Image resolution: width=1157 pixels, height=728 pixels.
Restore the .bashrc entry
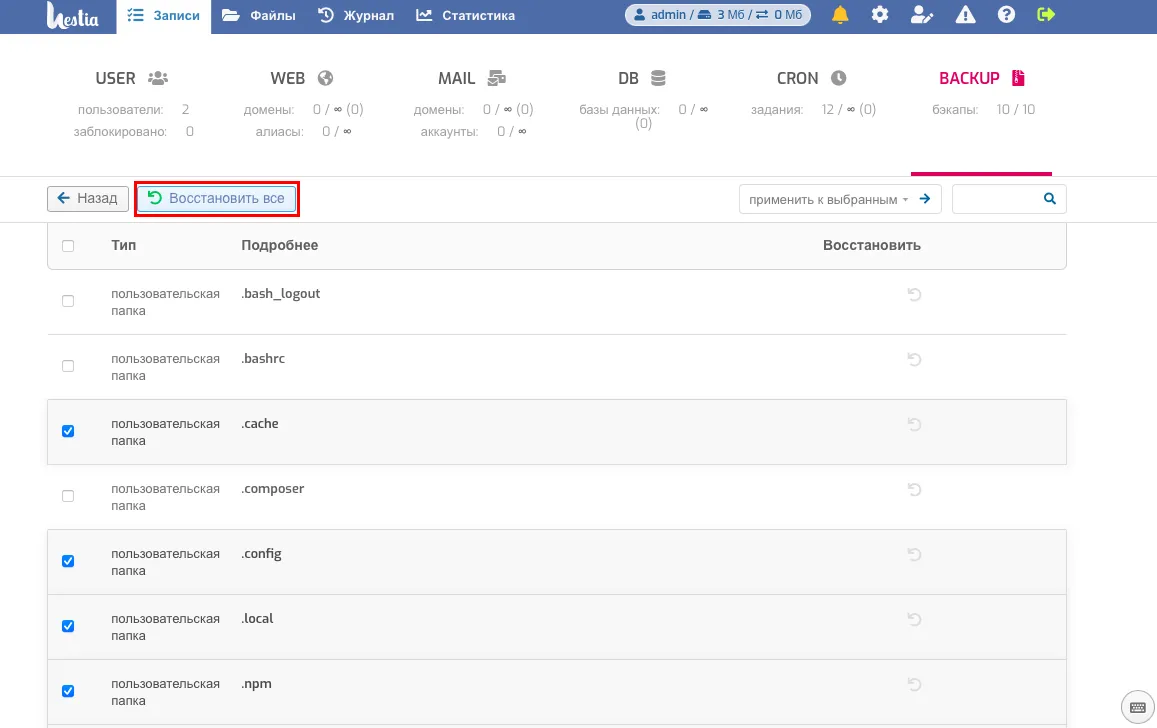coord(914,359)
